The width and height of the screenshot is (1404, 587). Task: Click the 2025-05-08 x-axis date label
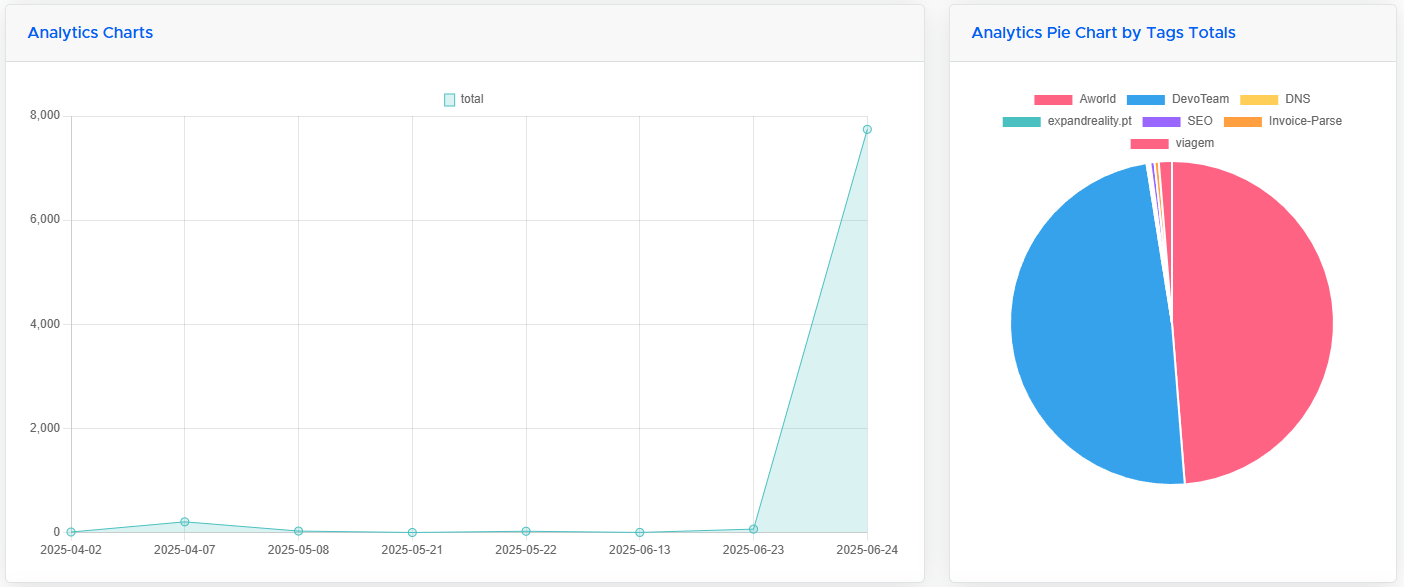[298, 550]
